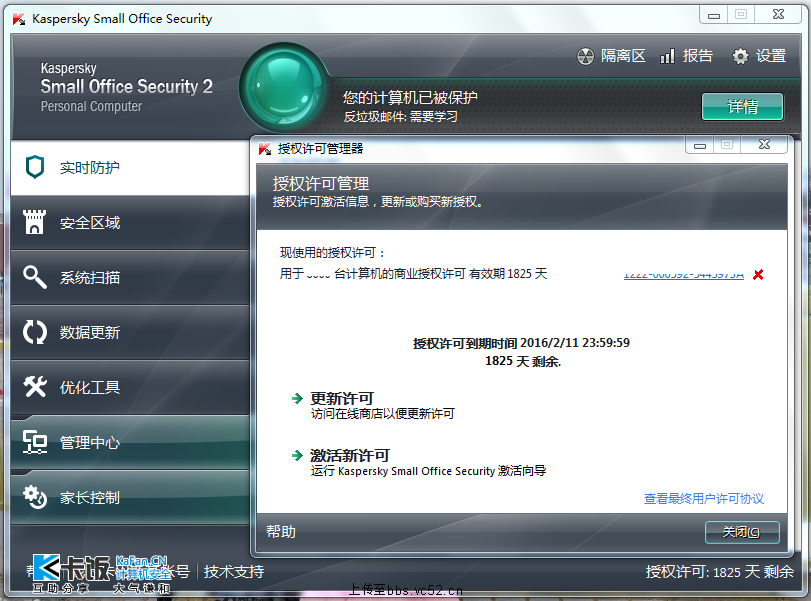The width and height of the screenshot is (811, 601).
Task: Close the Kaspersky main window
Action: [x=778, y=14]
